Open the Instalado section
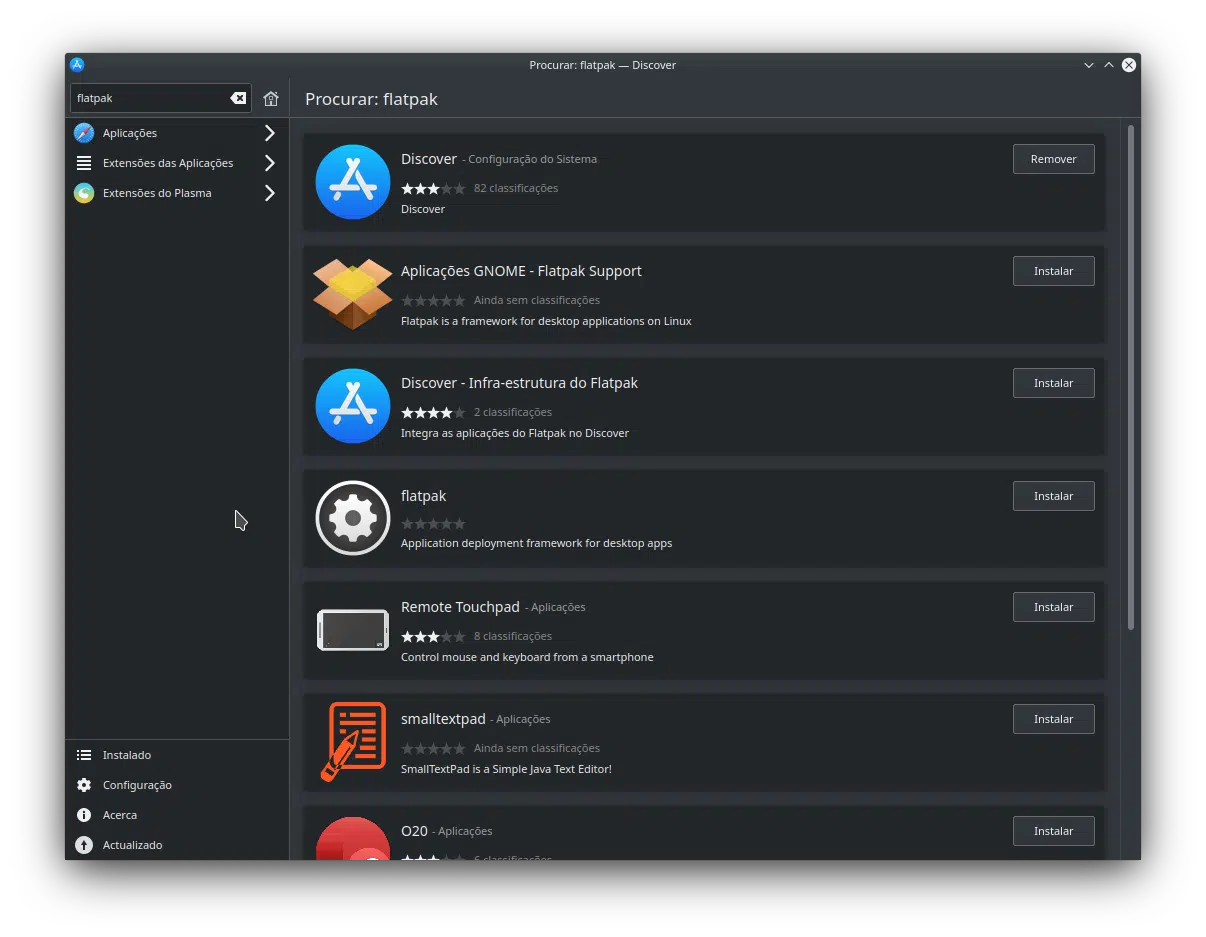The height and width of the screenshot is (937, 1206). coord(177,755)
